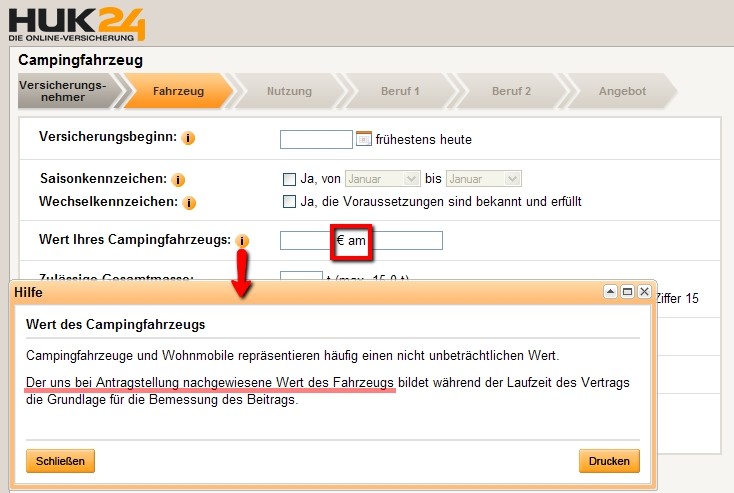
Task: Open info icon next to Wechselkennzeichen
Action: point(189,203)
